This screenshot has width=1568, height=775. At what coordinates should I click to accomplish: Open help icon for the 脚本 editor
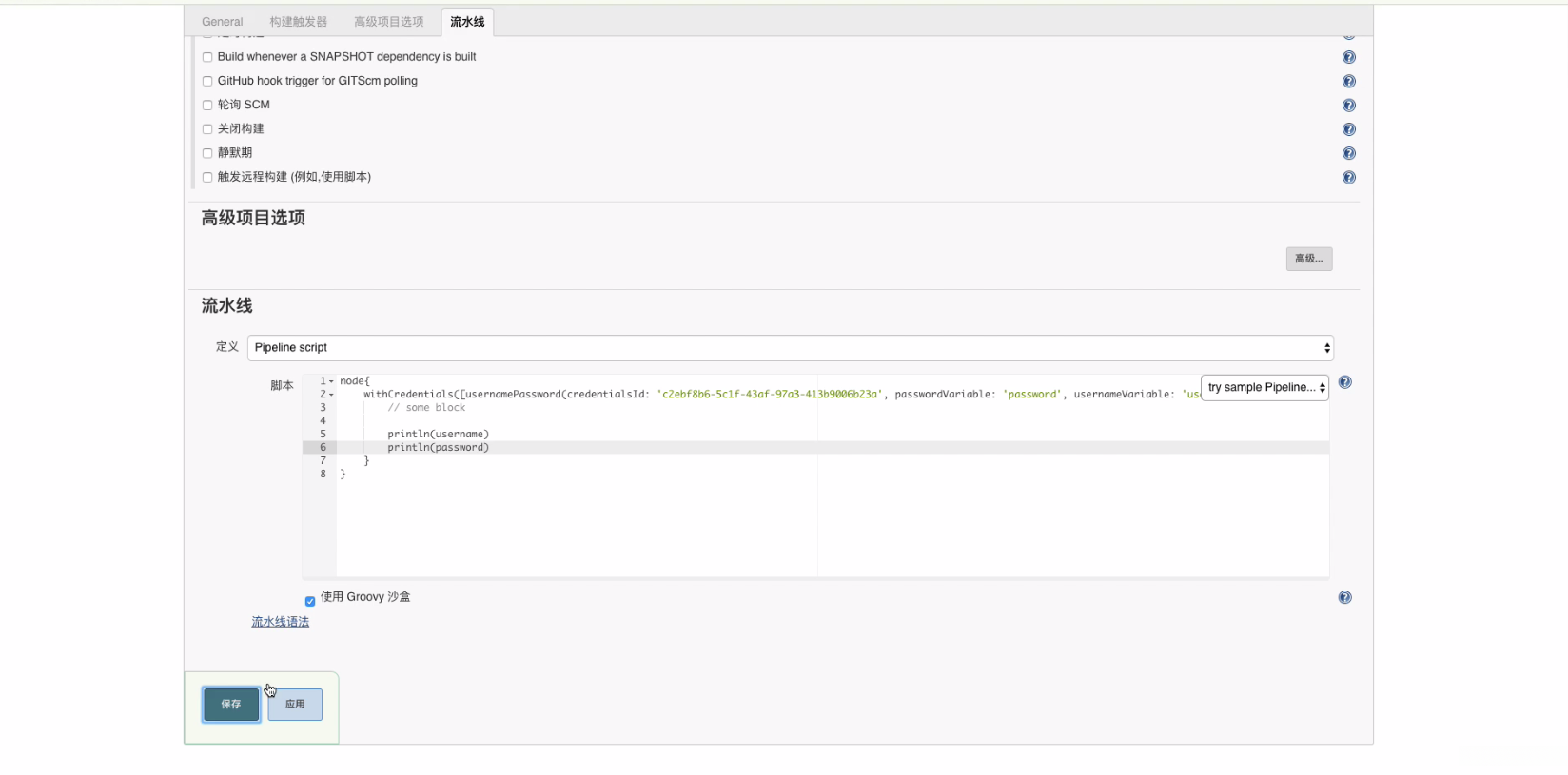[x=1344, y=382]
